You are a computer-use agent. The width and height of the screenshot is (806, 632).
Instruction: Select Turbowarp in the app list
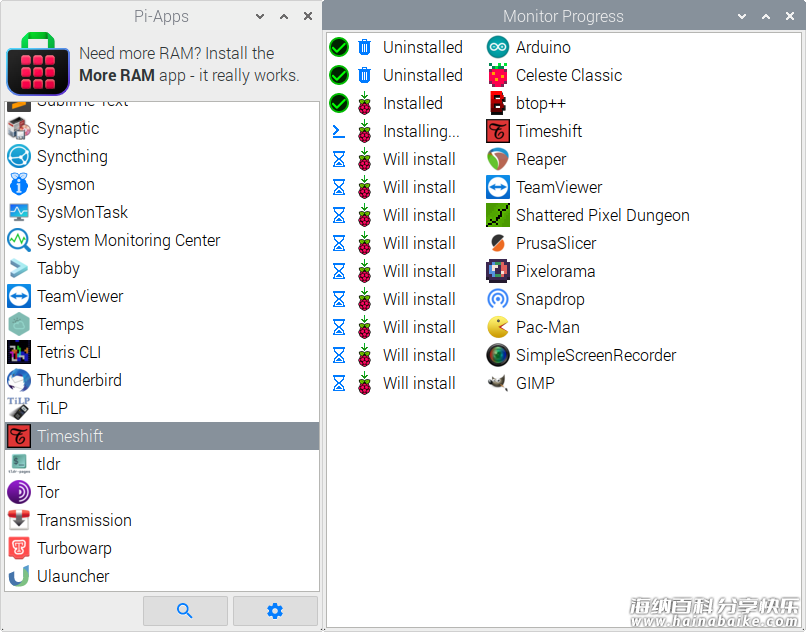tap(162, 548)
